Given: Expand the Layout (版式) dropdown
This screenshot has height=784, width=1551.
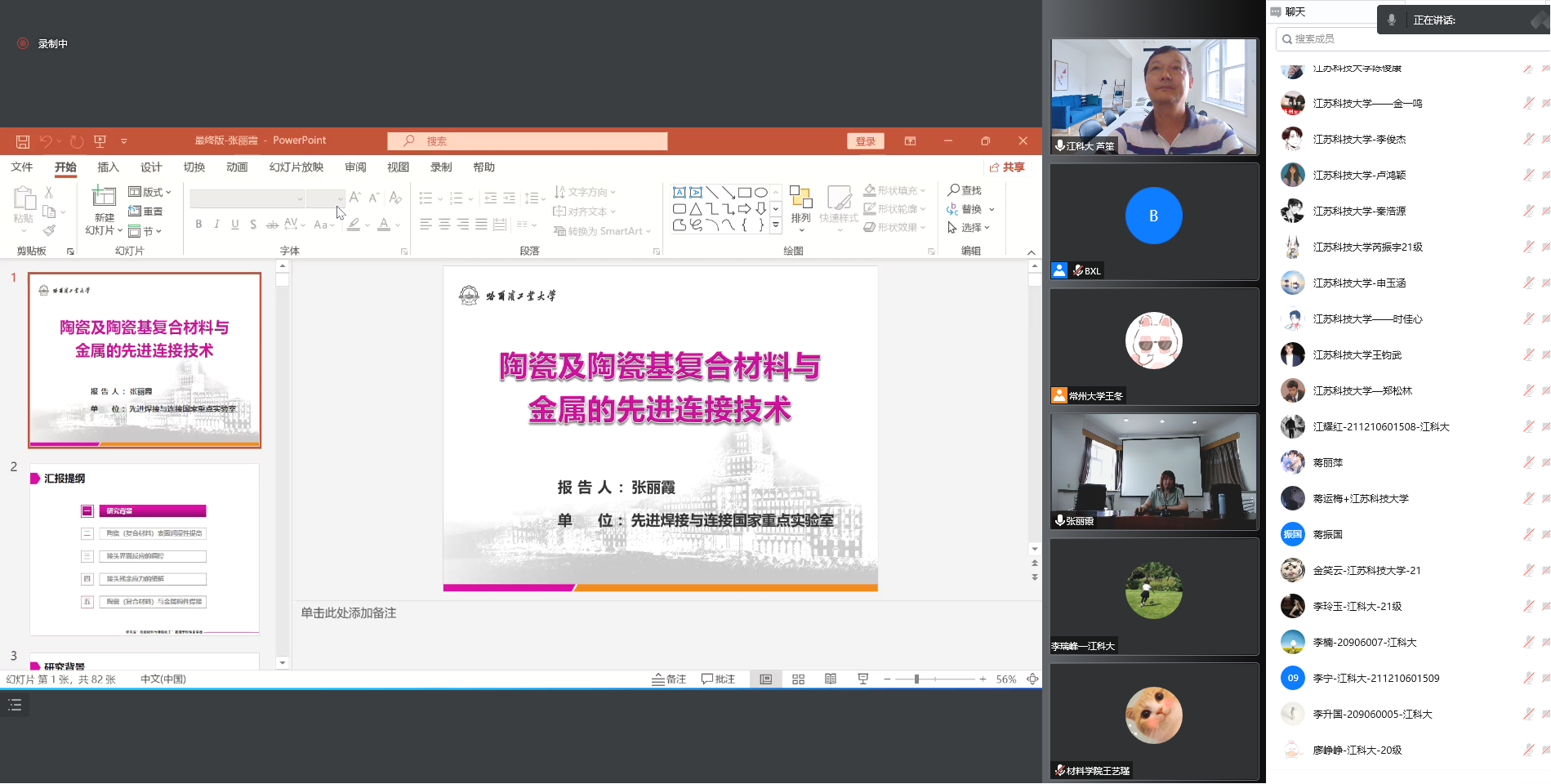Looking at the screenshot, I should click(150, 192).
